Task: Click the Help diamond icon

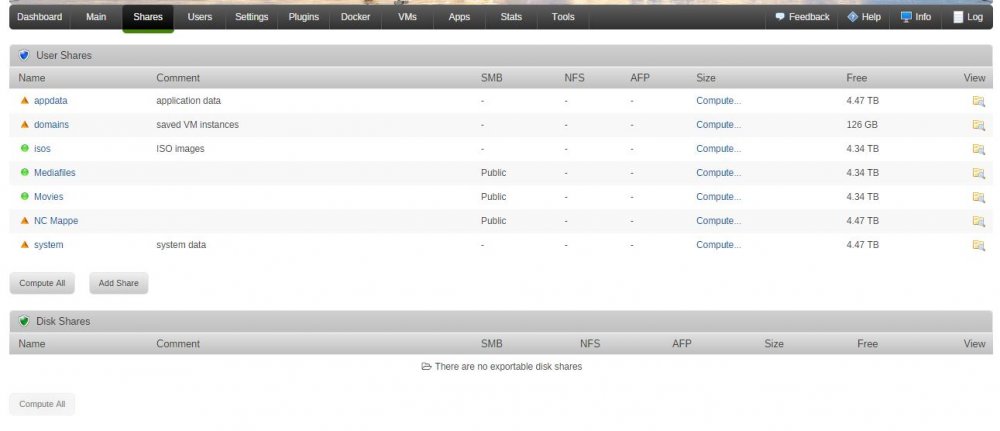Action: (x=853, y=17)
